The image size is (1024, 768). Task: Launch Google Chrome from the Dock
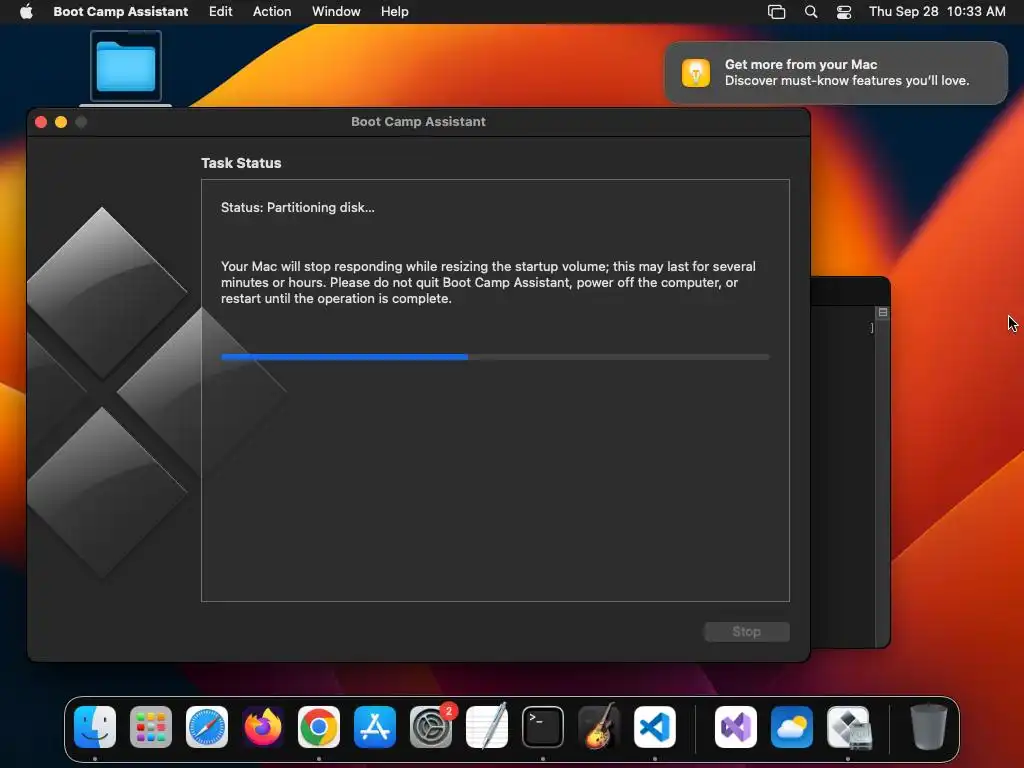coord(319,727)
